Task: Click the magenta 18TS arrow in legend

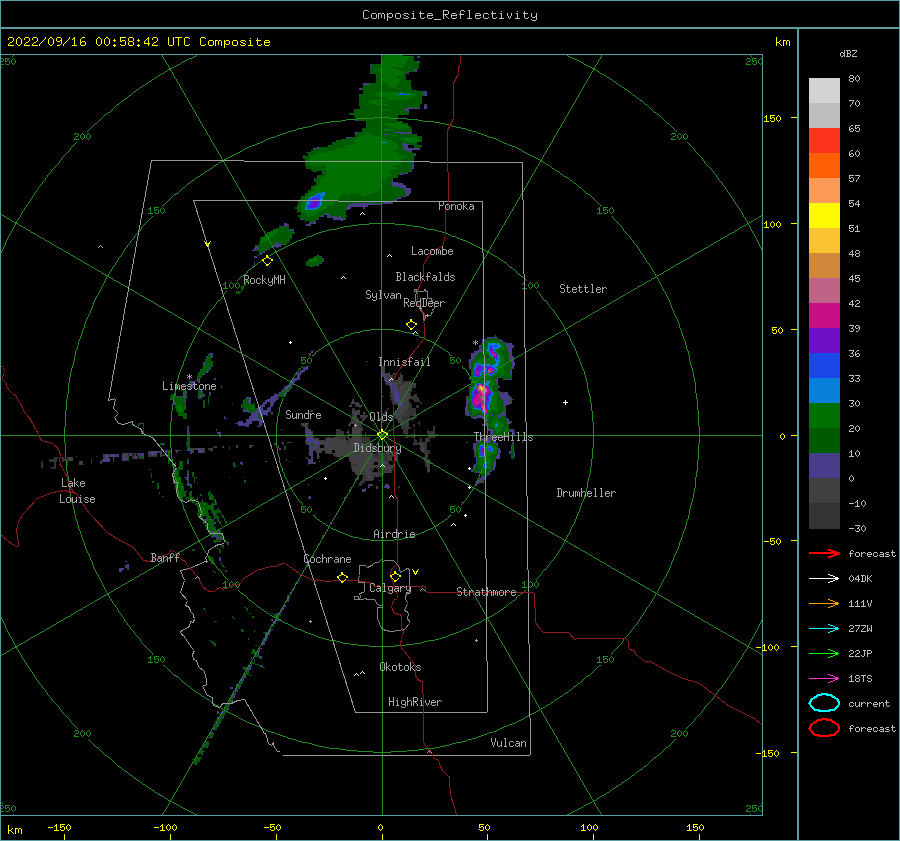Action: [x=824, y=679]
